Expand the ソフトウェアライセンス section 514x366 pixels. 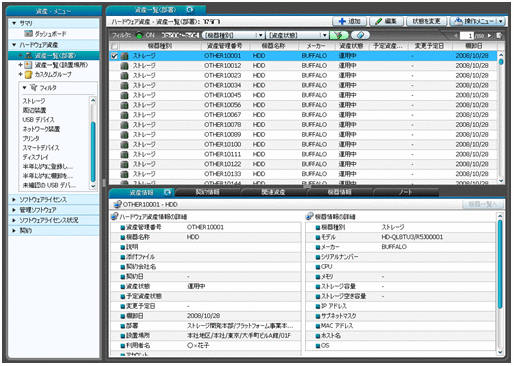14,200
